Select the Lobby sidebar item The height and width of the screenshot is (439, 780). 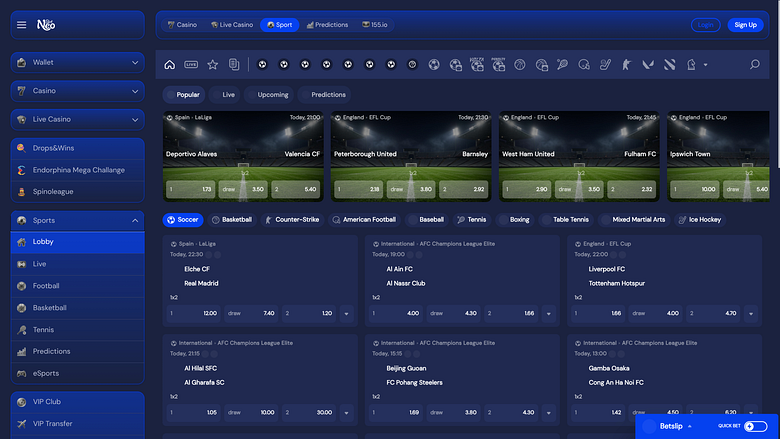click(78, 242)
